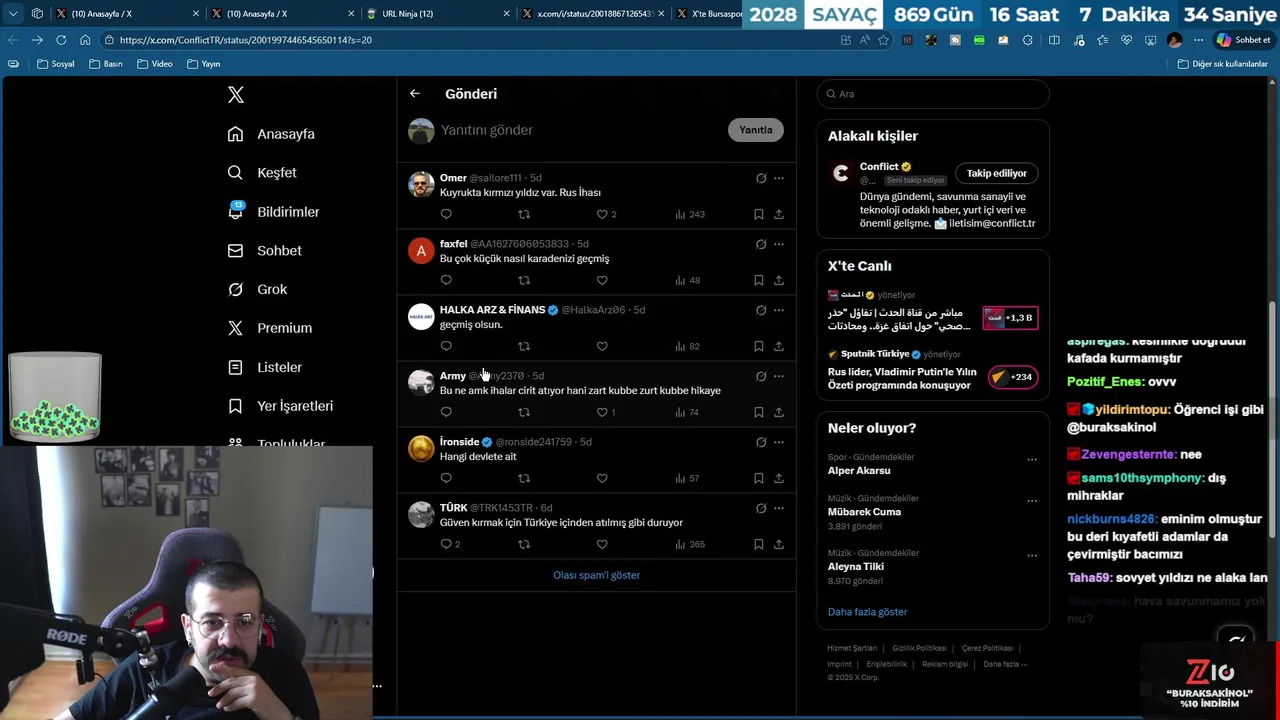Viewport: 1280px width, 720px height.
Task: Bookmark İronside's reply
Action: click(759, 478)
